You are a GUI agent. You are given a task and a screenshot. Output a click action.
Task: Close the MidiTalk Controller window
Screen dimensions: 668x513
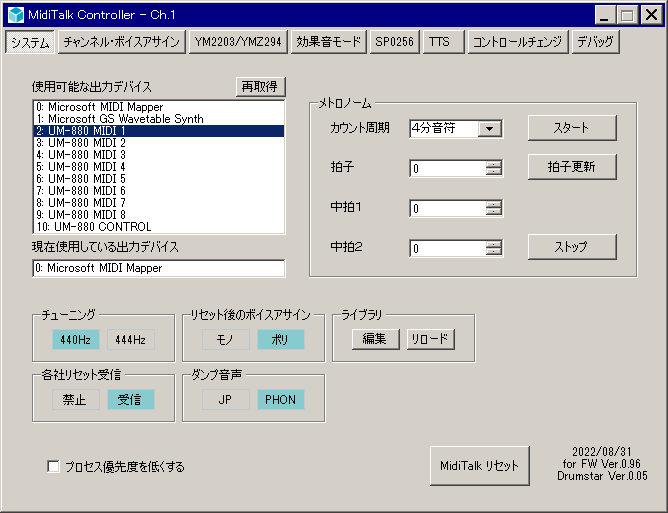[652, 15]
